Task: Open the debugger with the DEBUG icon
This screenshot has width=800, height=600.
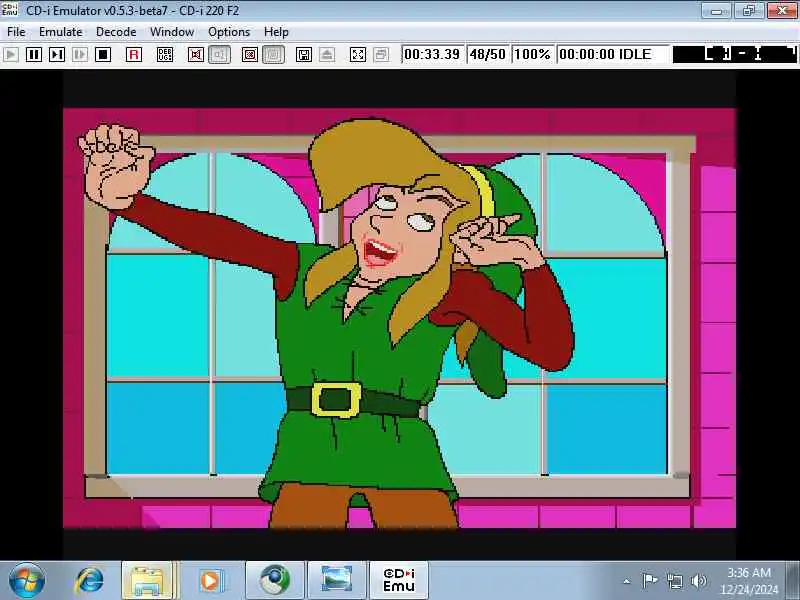Action: pos(165,55)
